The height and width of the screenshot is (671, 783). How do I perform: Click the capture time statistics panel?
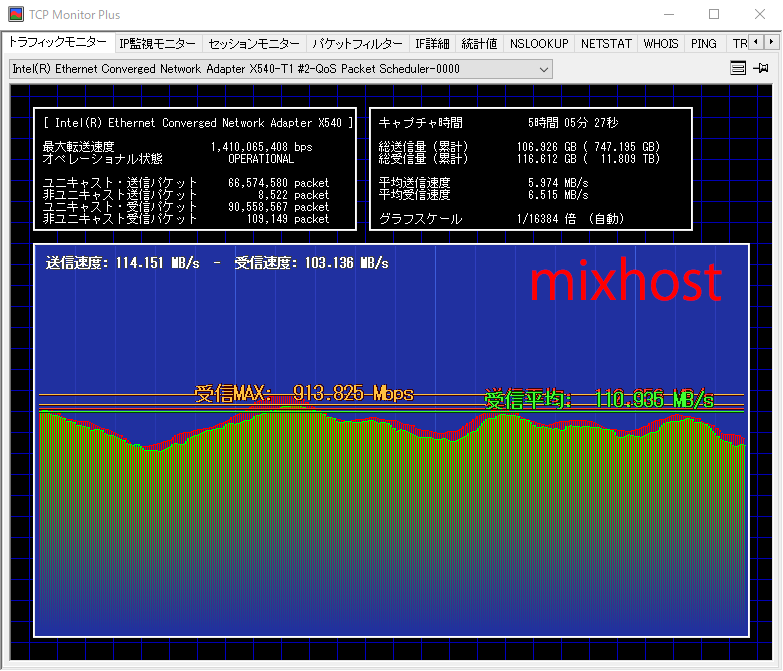tap(530, 168)
